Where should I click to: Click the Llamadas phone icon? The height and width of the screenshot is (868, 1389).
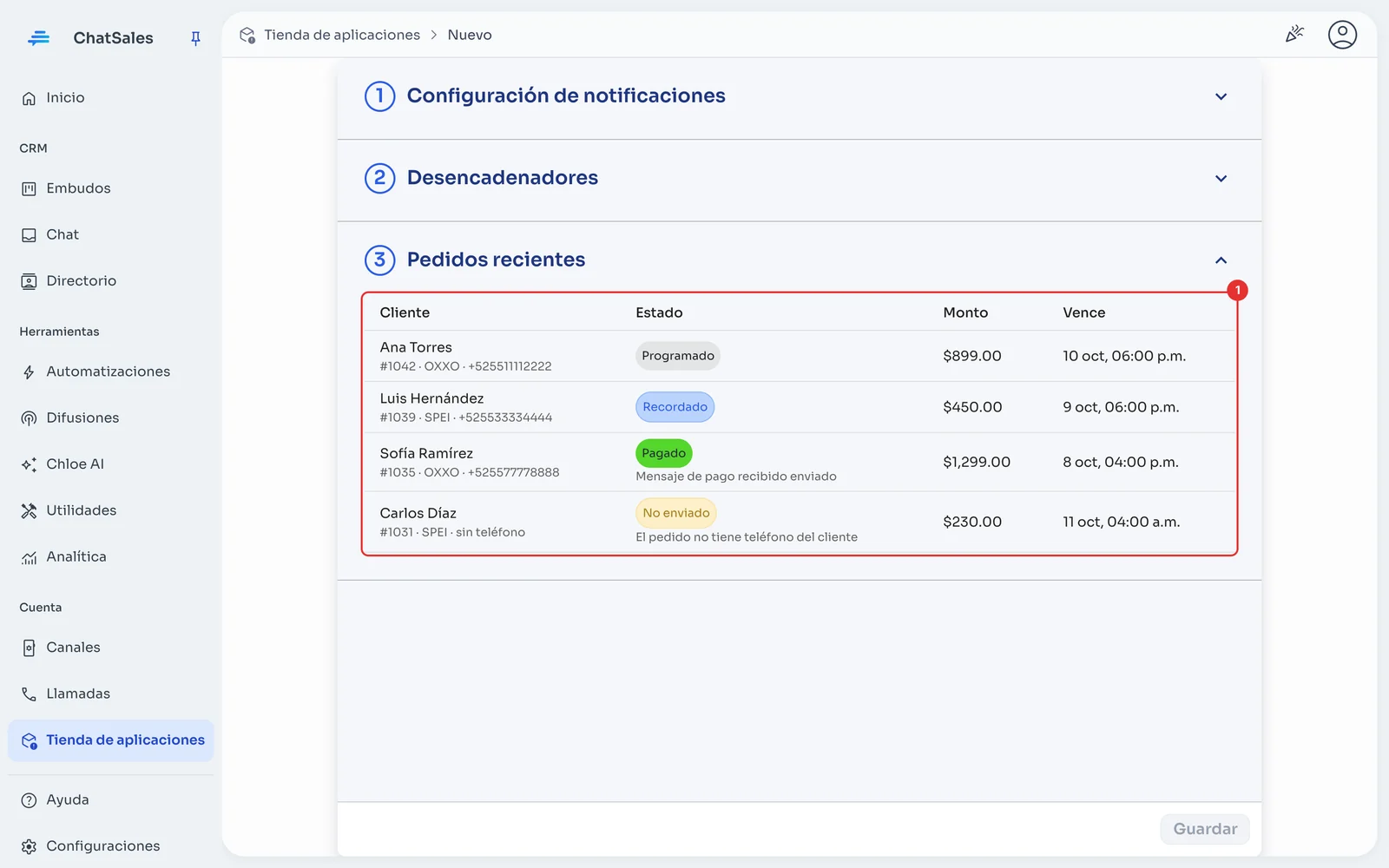tap(29, 694)
